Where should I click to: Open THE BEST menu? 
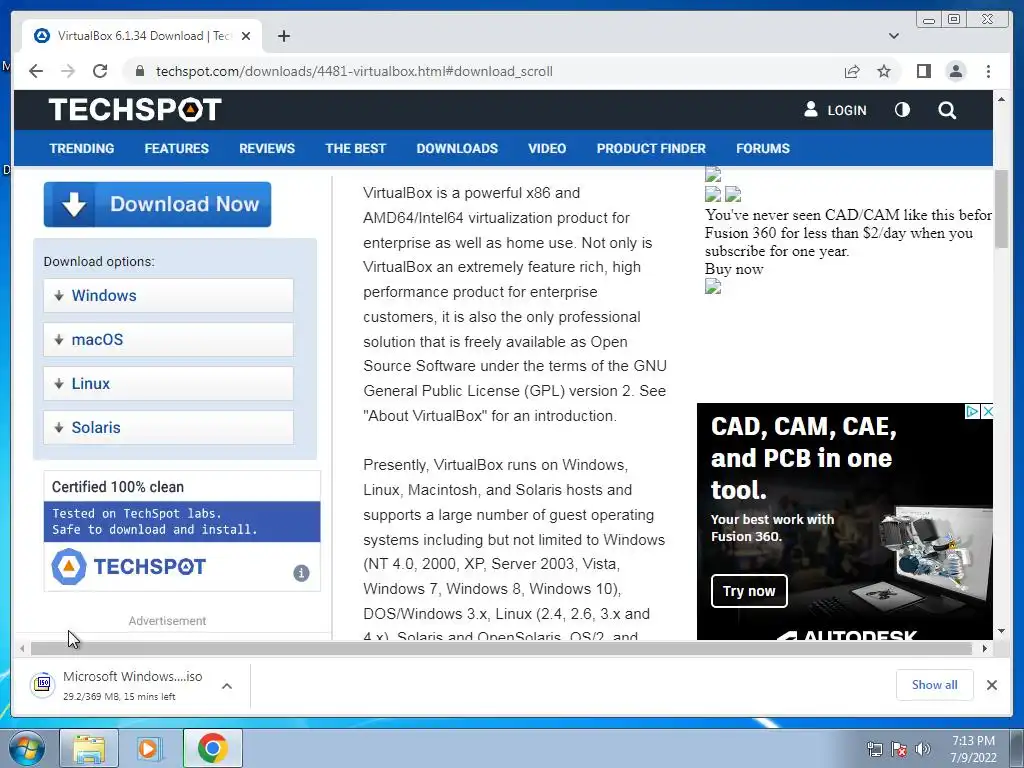point(355,148)
